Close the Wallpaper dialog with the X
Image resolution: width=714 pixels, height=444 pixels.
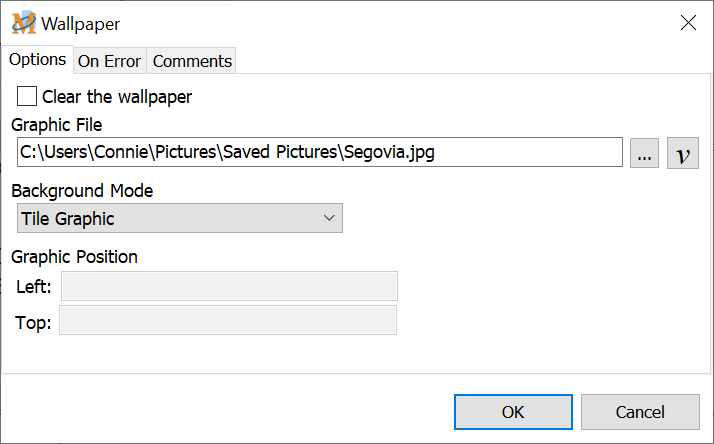(x=688, y=23)
